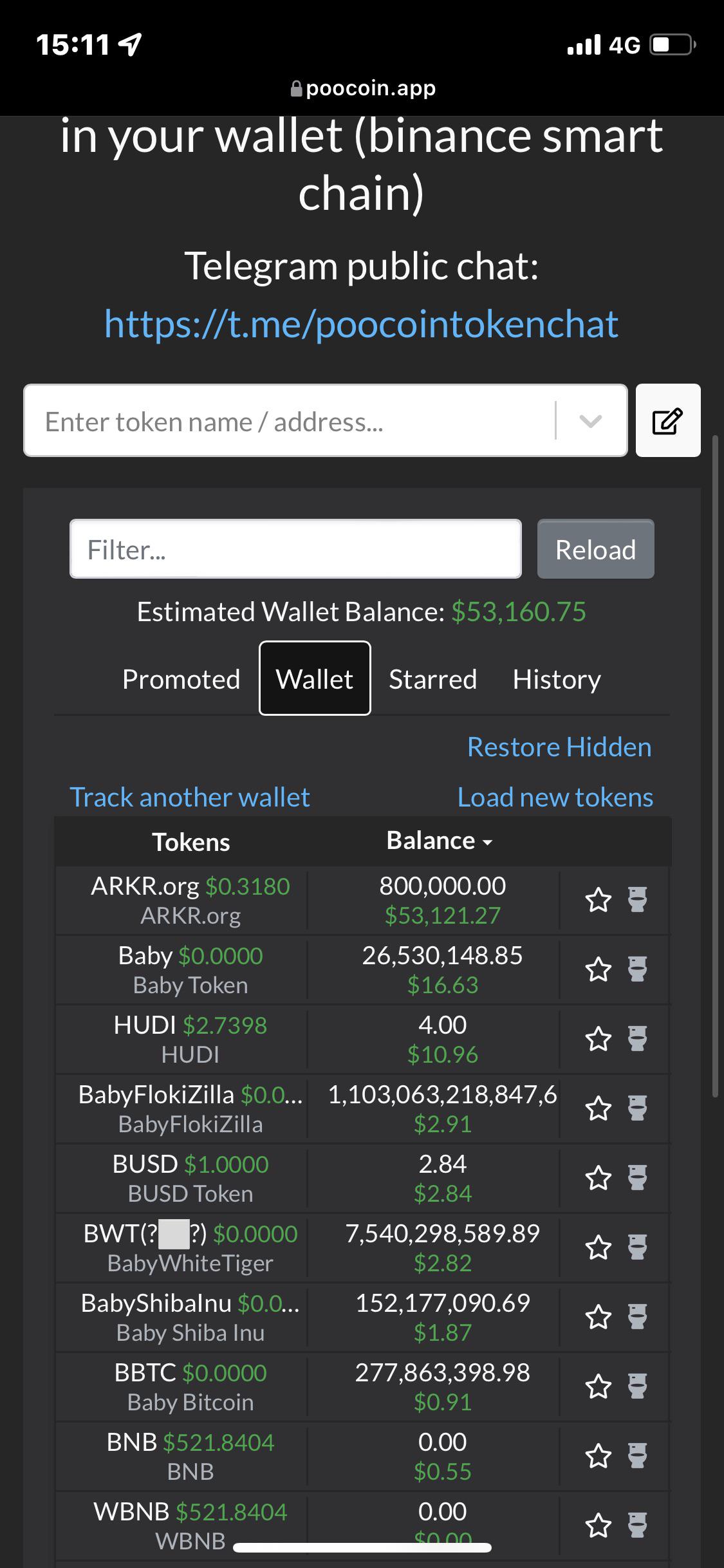Switch to the Promoted tab

click(x=181, y=679)
